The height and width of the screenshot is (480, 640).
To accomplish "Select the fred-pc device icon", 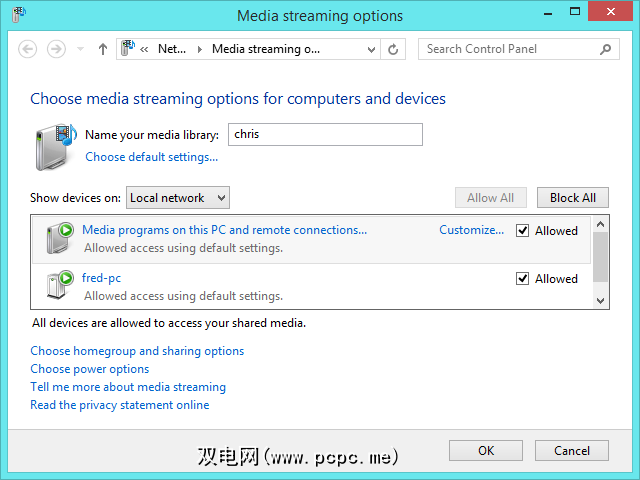I will (60, 286).
